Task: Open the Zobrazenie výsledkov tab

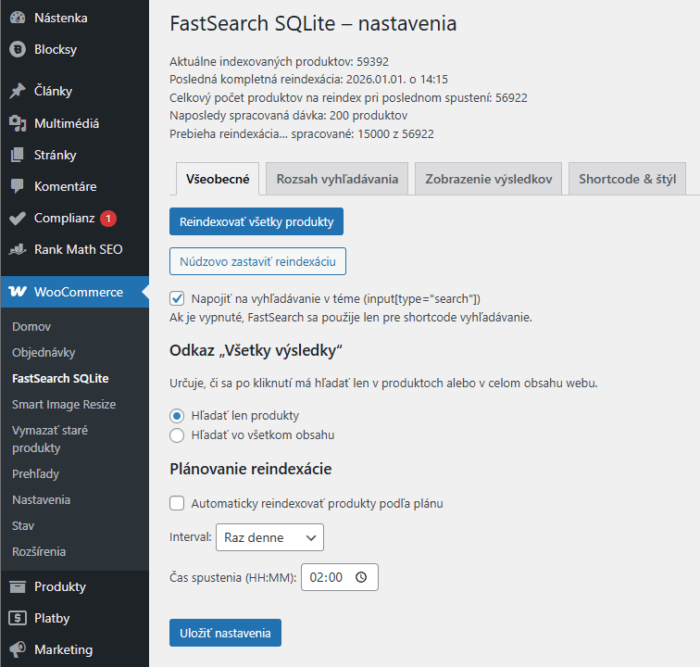Action: point(488,179)
